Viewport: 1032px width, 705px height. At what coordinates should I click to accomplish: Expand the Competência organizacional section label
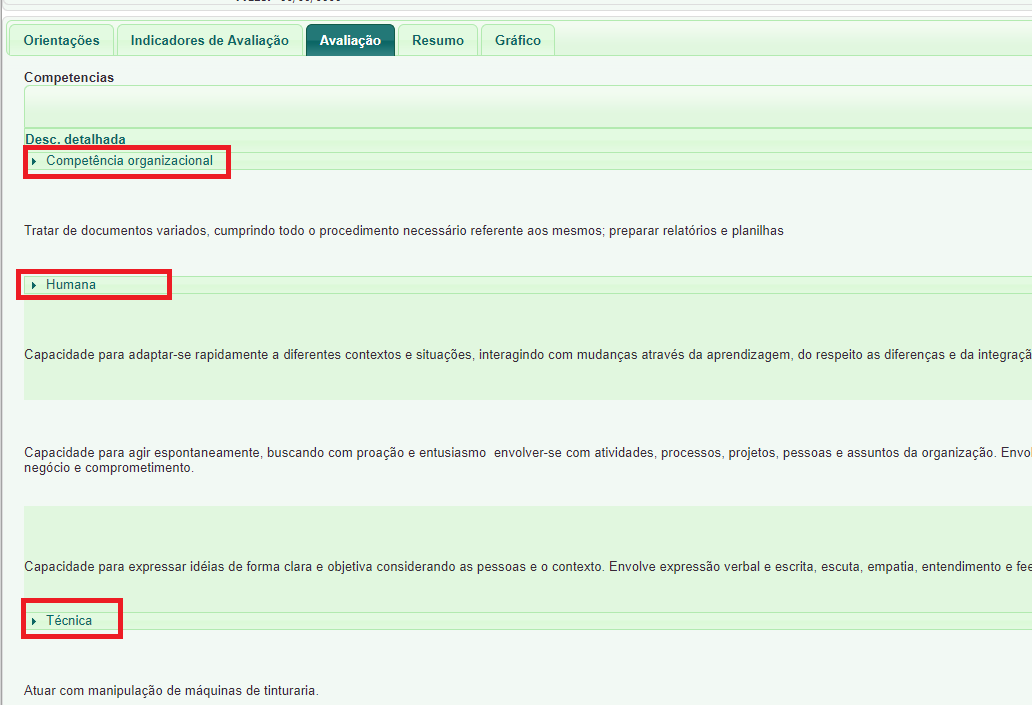(129, 161)
